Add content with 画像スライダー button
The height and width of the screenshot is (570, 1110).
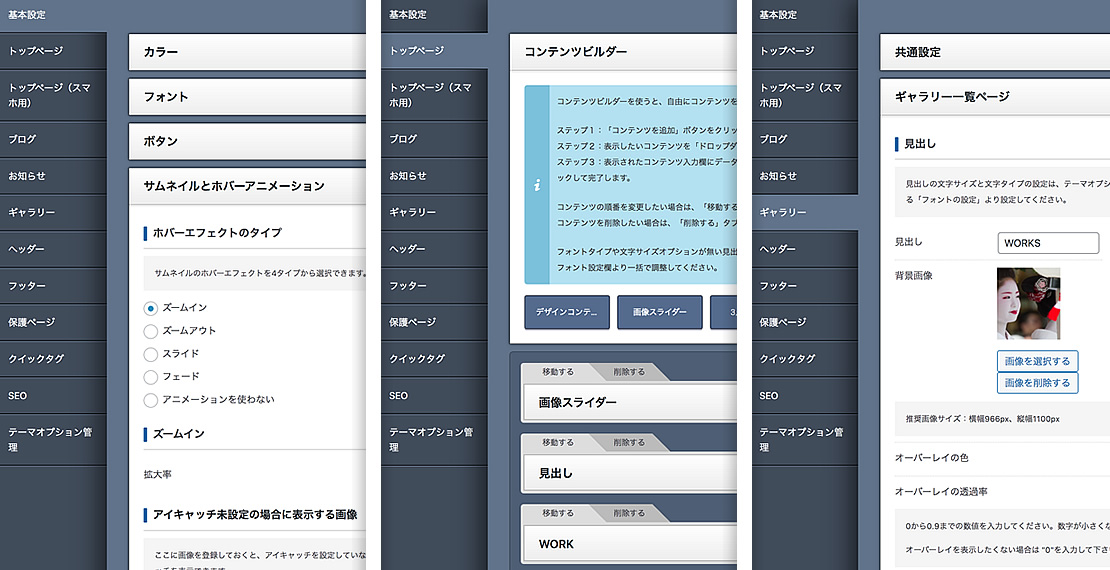(x=660, y=312)
